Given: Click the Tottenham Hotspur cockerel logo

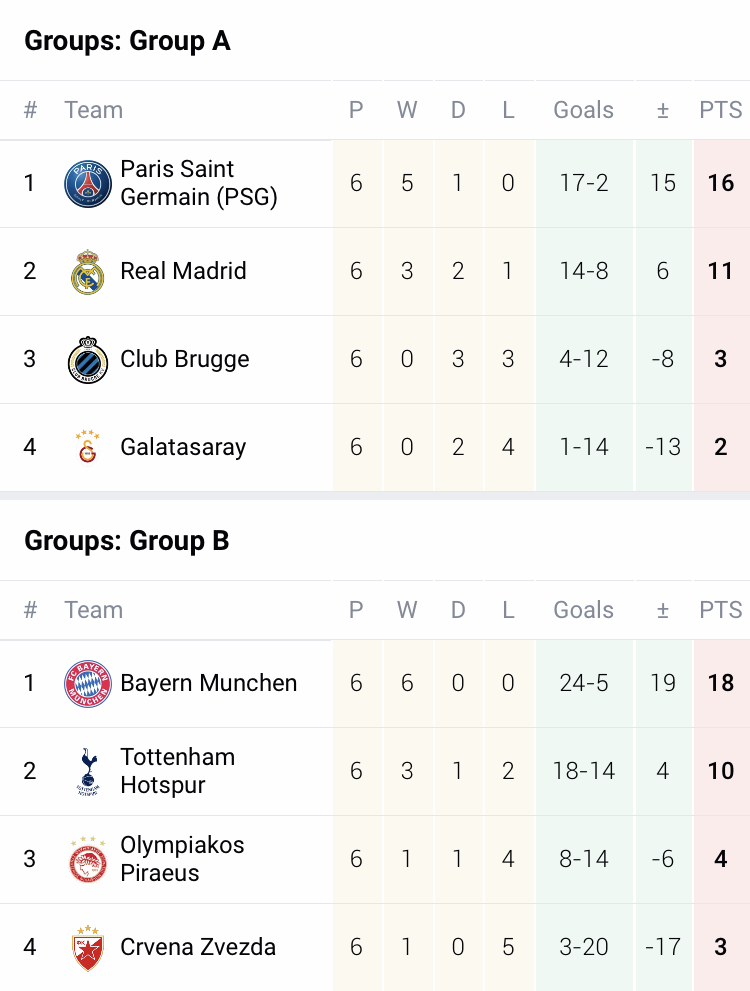Looking at the screenshot, I should 88,772.
